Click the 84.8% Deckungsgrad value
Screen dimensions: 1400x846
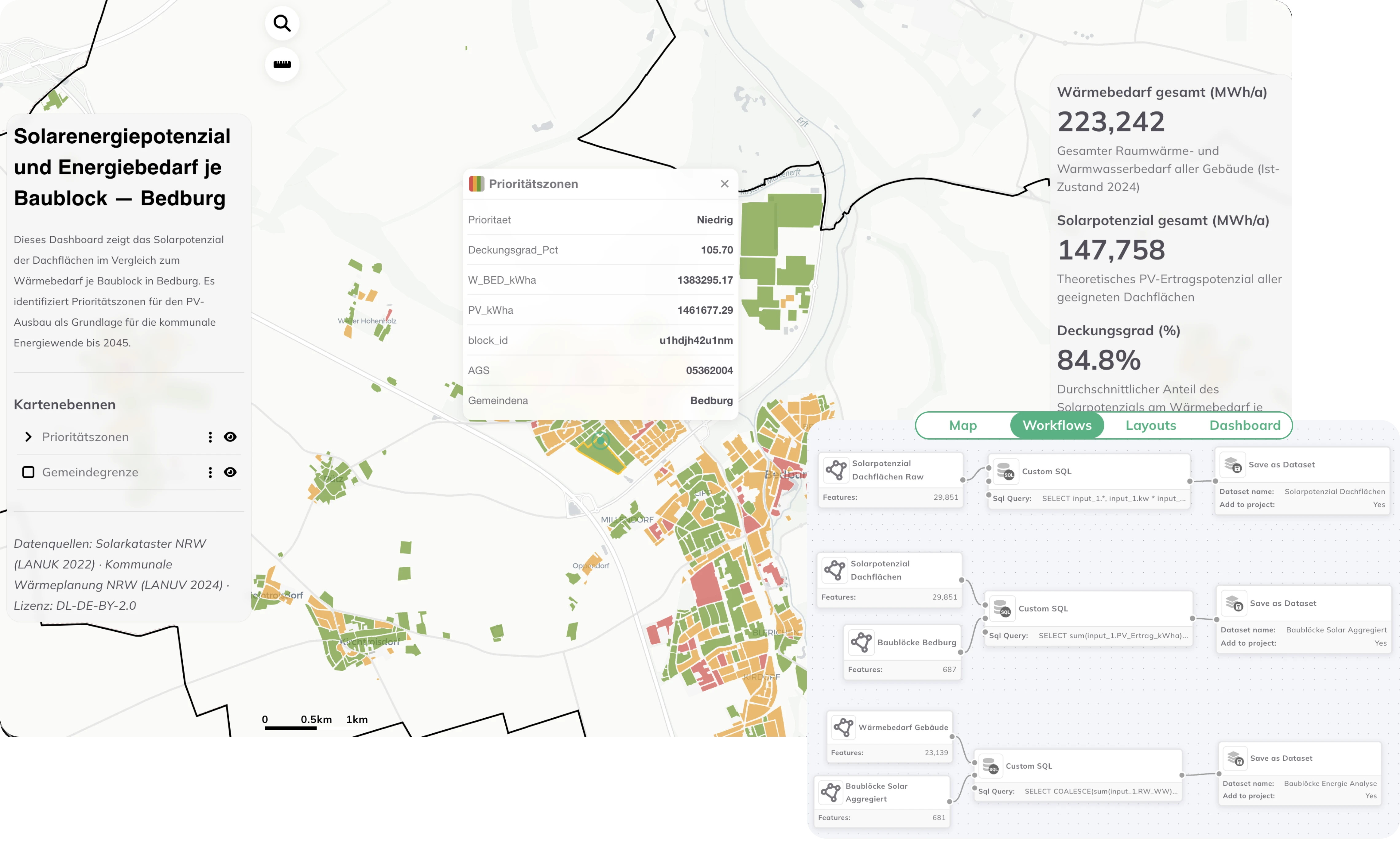[1099, 360]
